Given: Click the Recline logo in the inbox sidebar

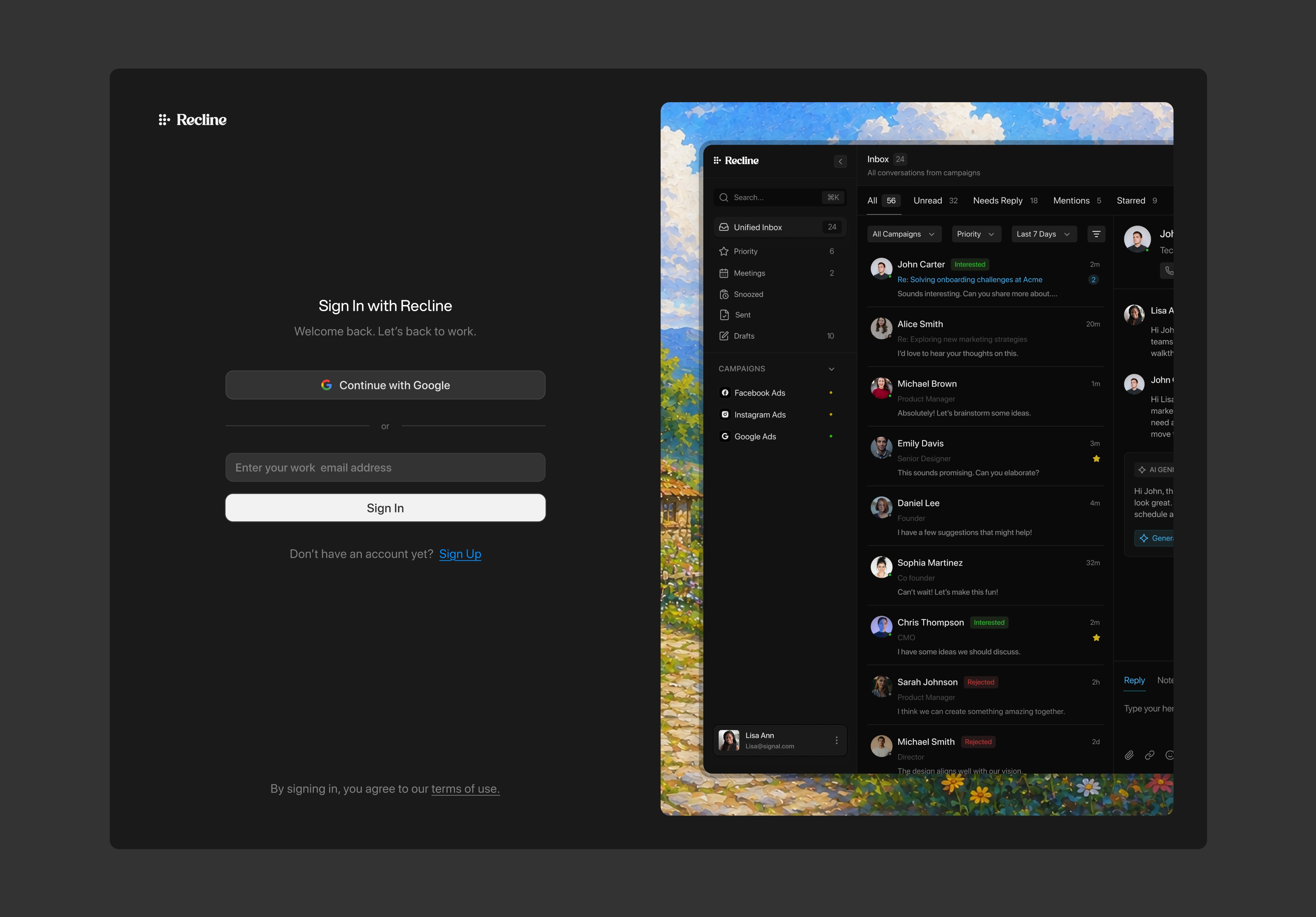Looking at the screenshot, I should [735, 161].
